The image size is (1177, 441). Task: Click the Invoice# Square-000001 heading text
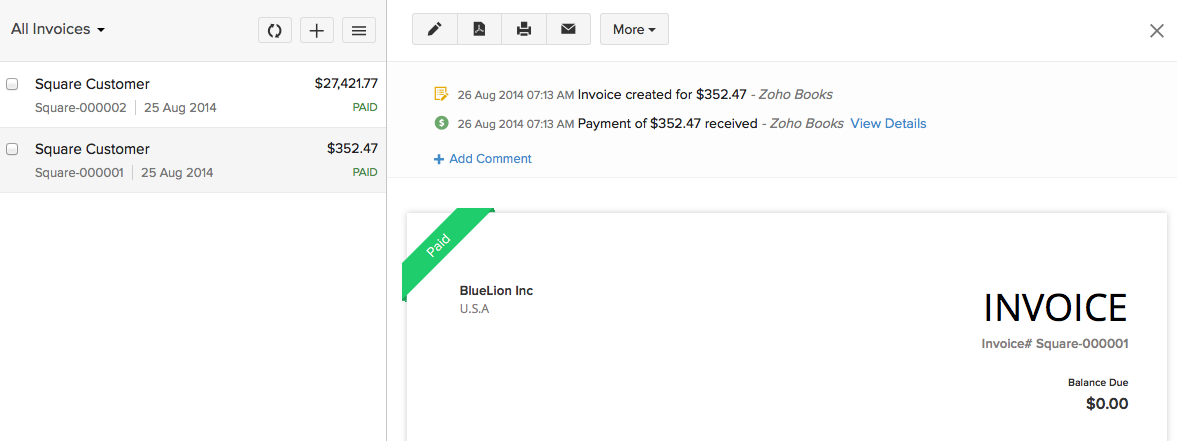(1055, 344)
